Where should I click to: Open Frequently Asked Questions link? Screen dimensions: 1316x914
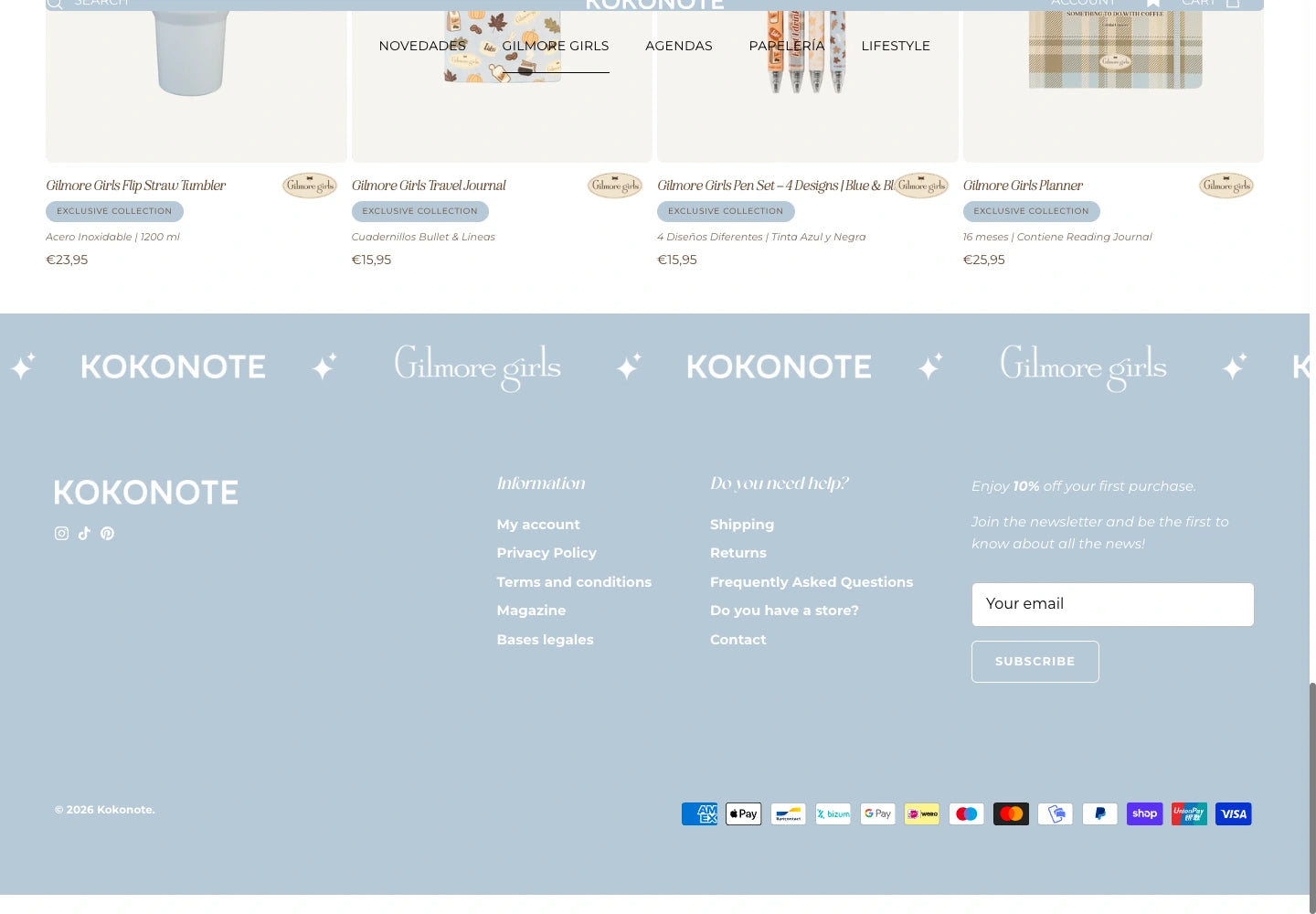pyautogui.click(x=812, y=582)
